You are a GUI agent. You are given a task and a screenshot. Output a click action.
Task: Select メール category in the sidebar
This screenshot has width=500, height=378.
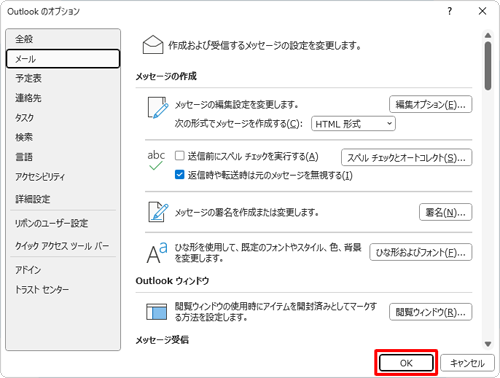(63, 59)
